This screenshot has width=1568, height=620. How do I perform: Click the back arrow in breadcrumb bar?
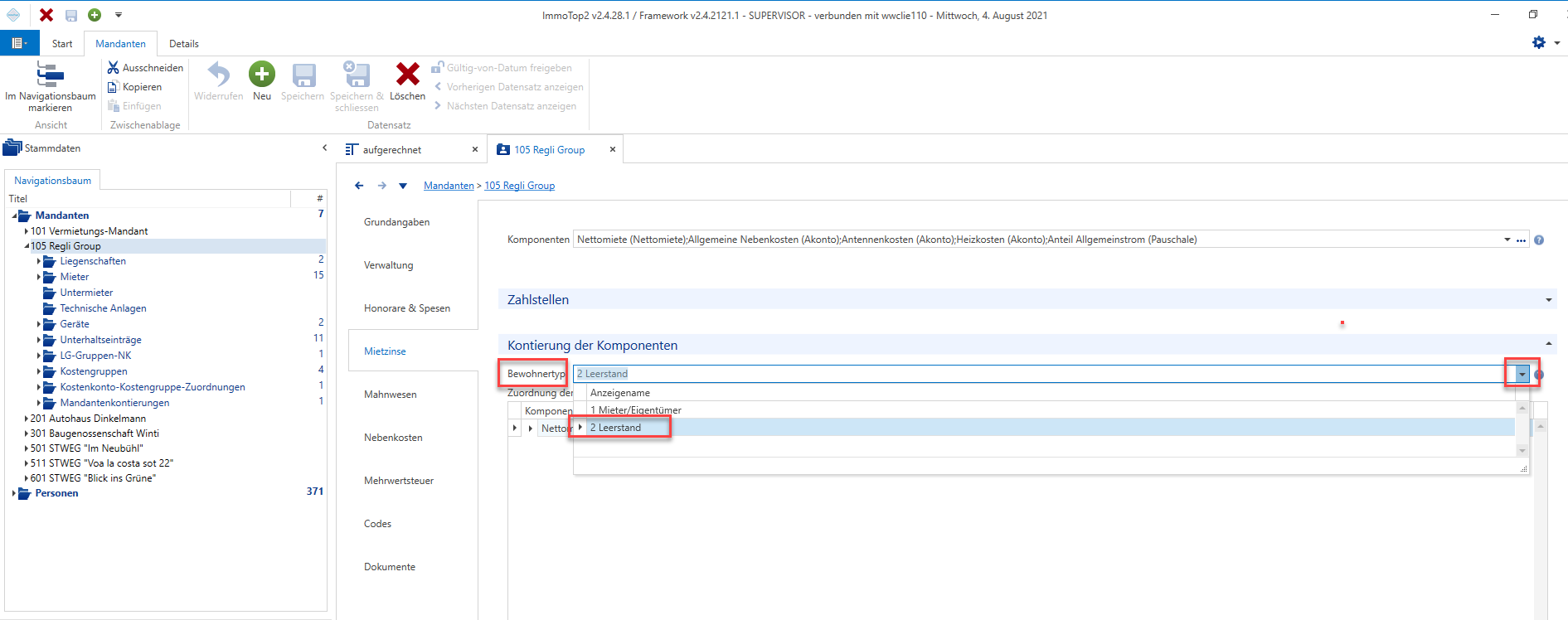click(359, 186)
